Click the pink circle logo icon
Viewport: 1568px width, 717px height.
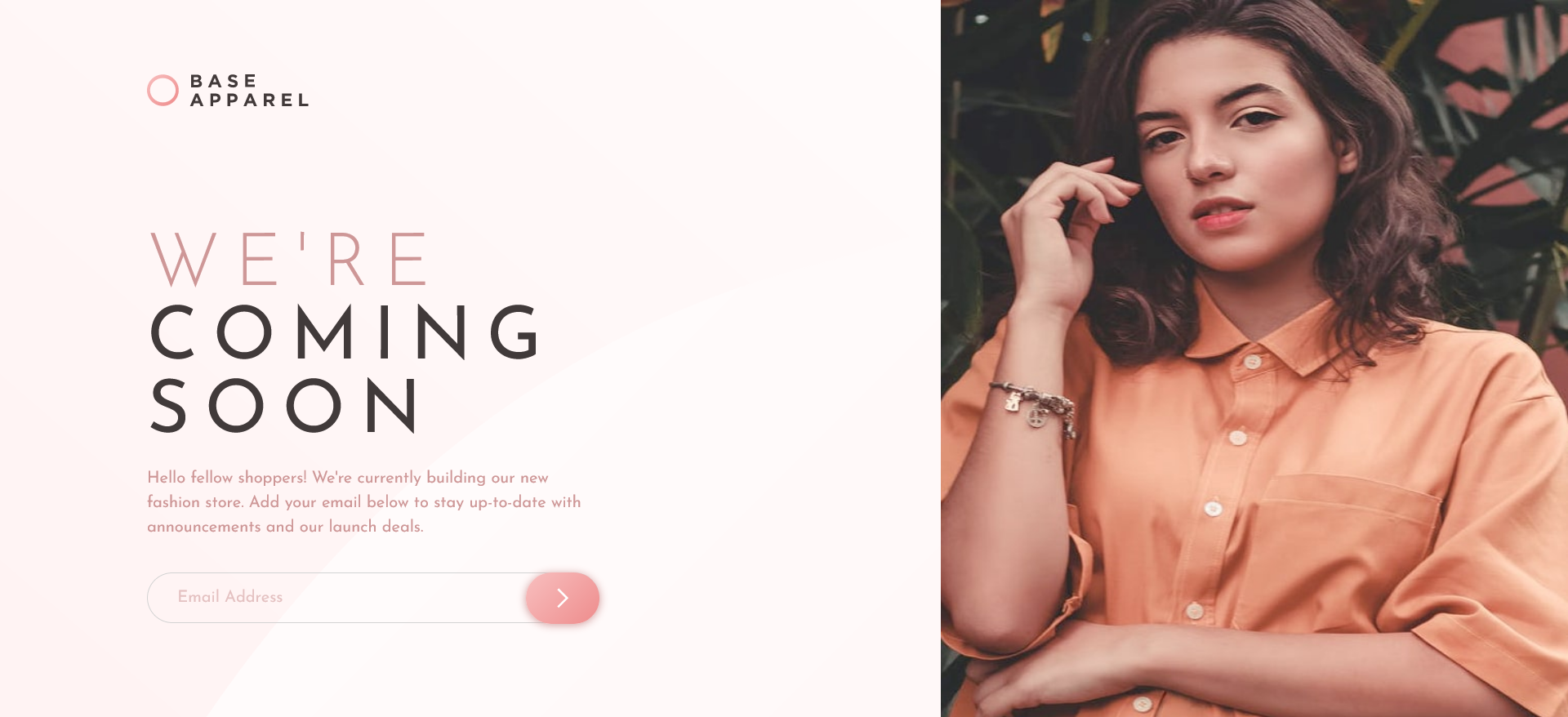click(163, 91)
